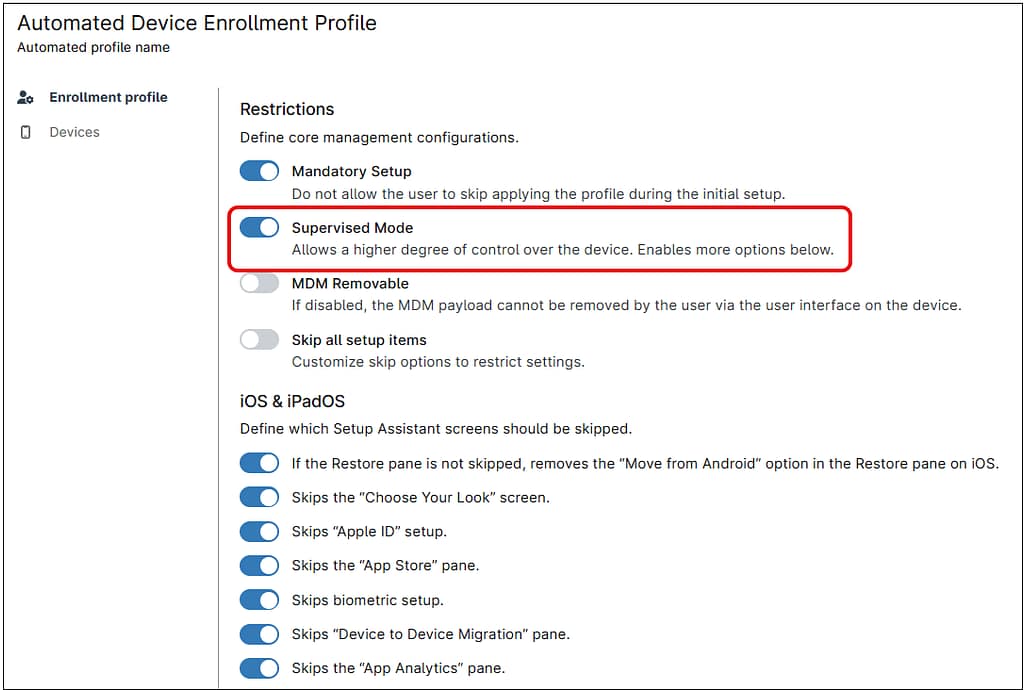Switch to the Devices tab
The width and height of the screenshot is (1024, 690).
click(x=74, y=132)
